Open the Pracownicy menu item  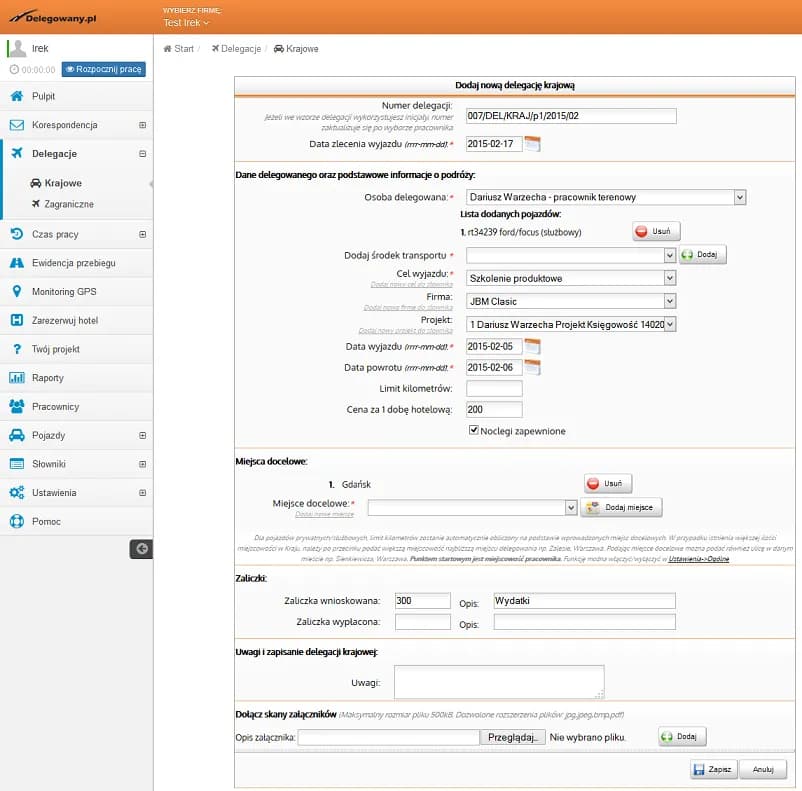pos(54,407)
